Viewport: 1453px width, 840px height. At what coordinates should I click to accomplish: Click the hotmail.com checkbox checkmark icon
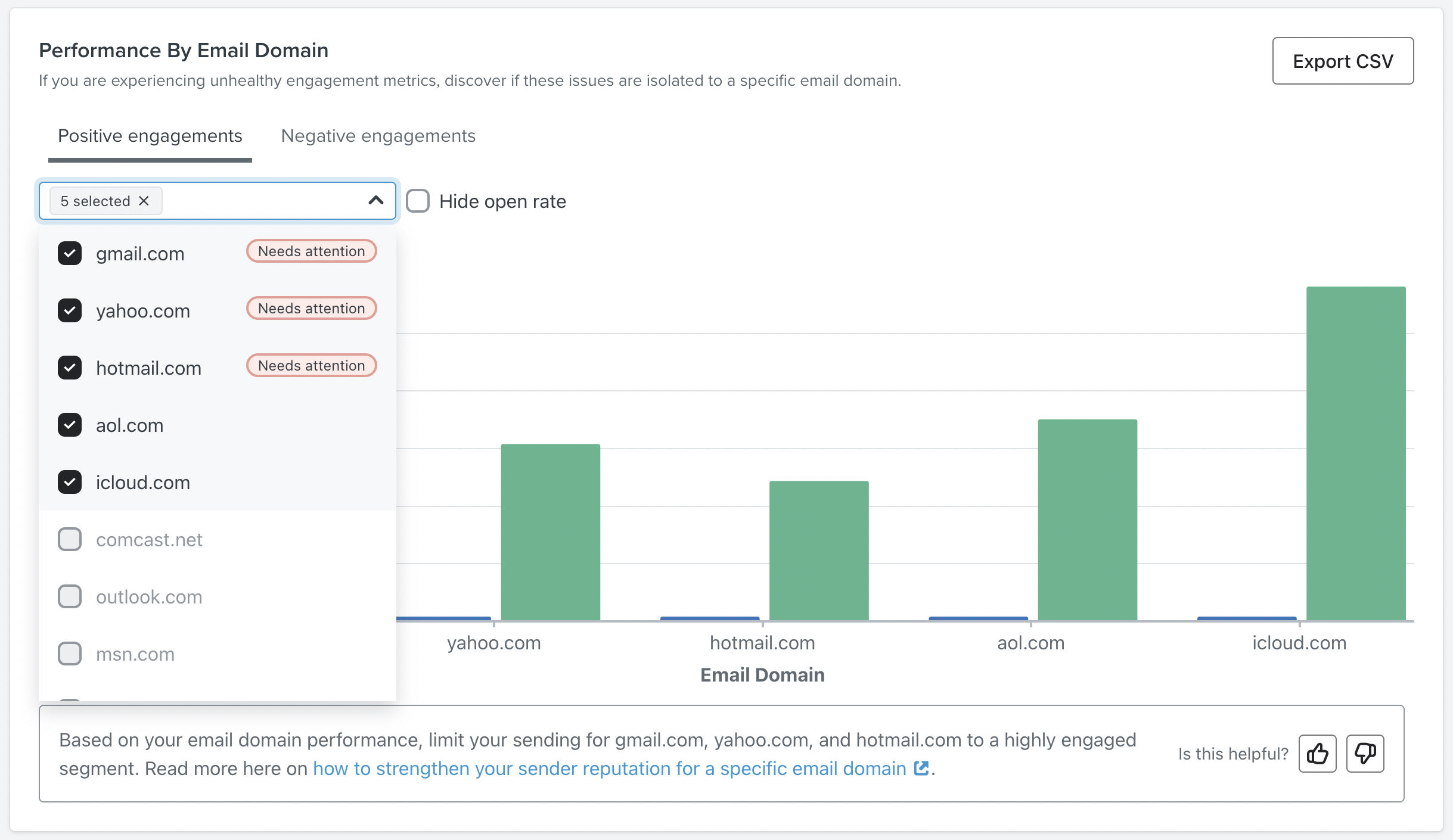[x=70, y=367]
